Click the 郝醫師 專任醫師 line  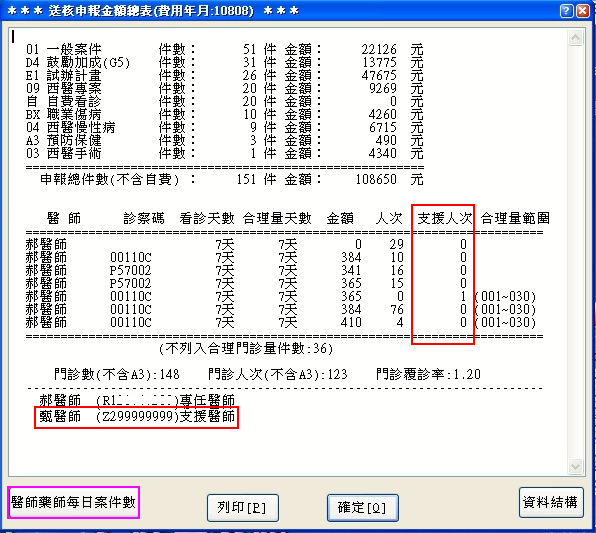137,400
